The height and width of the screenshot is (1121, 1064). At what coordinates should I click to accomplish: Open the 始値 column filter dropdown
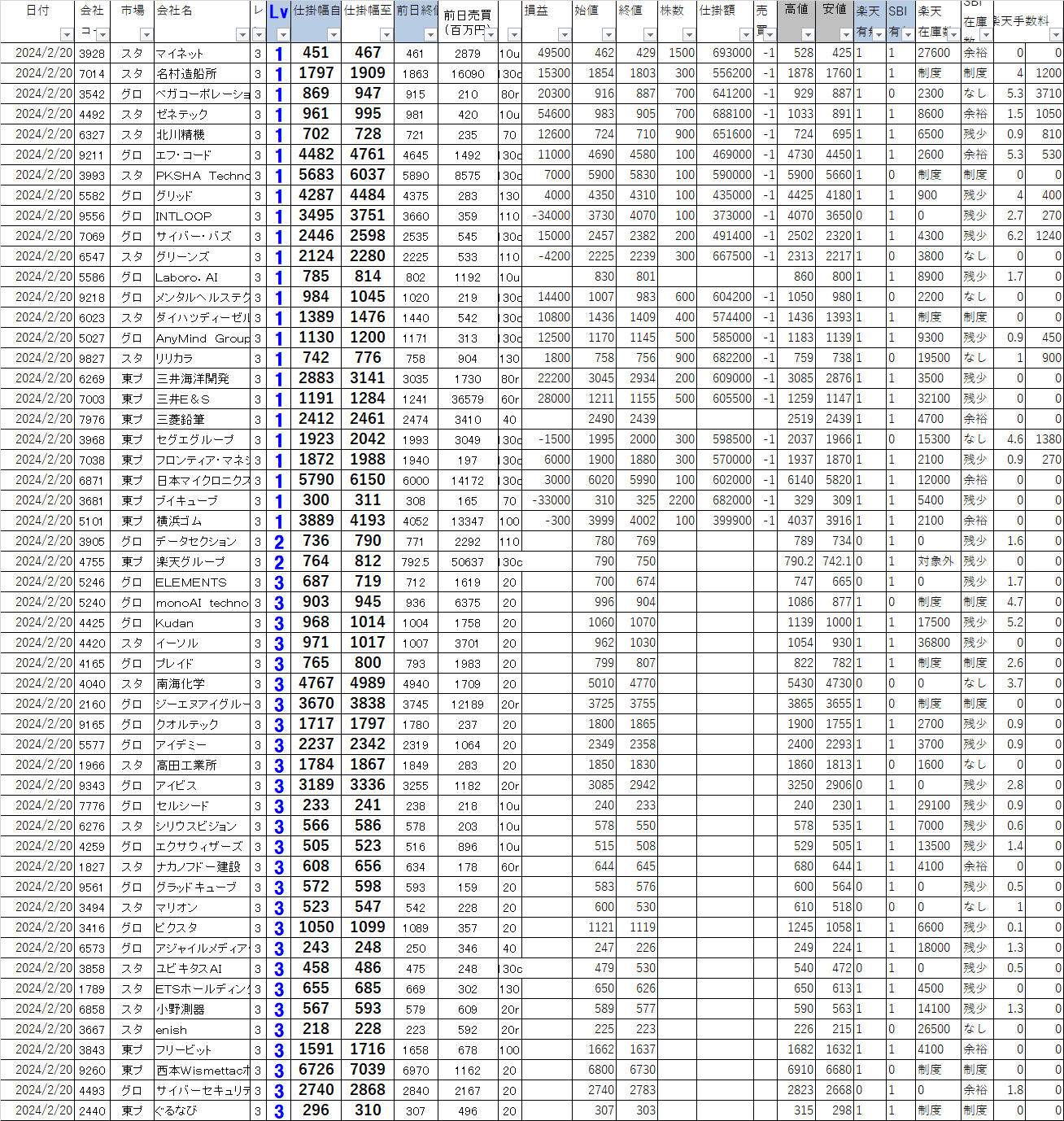[608, 34]
